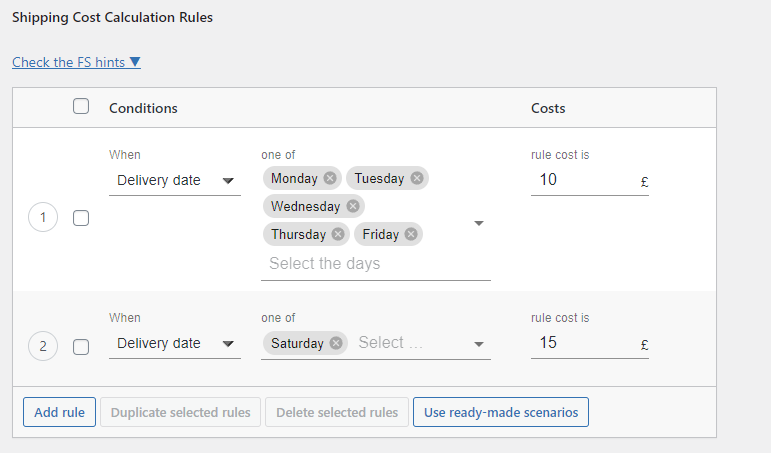Remove the Tuesday day tag

pos(417,178)
